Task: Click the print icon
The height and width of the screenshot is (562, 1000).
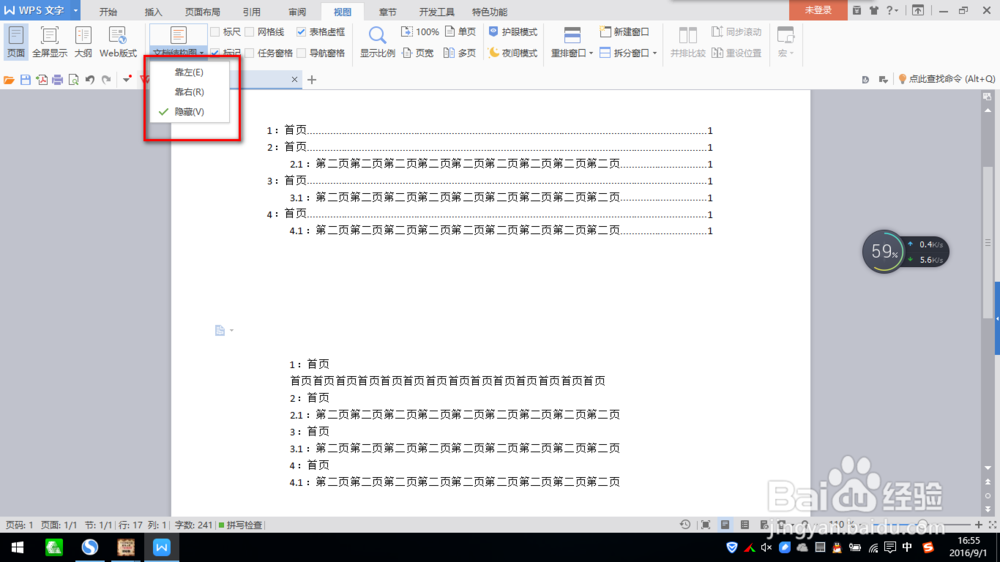Action: coord(57,80)
